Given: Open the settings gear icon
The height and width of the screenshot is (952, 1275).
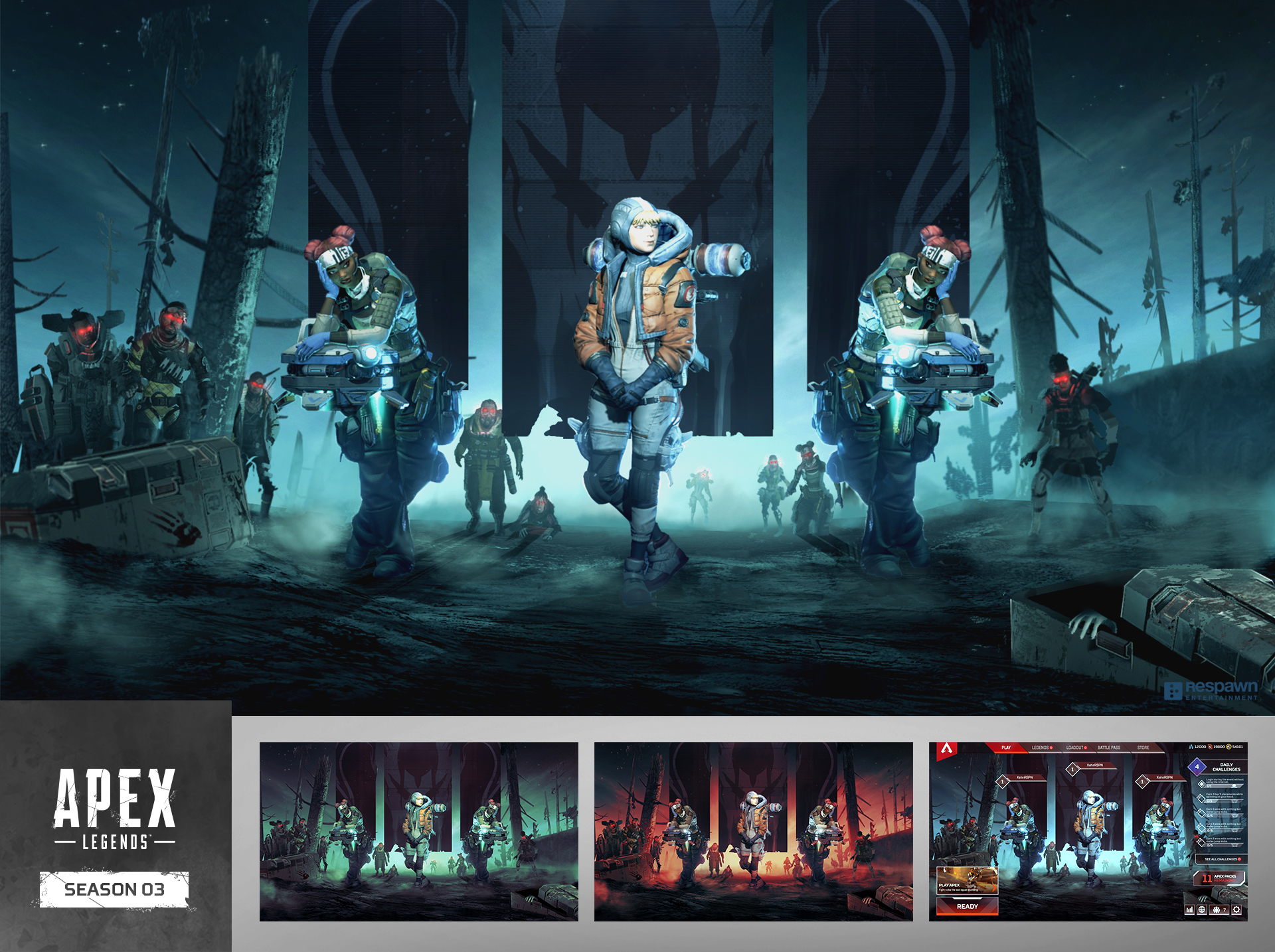Looking at the screenshot, I should [1236, 910].
